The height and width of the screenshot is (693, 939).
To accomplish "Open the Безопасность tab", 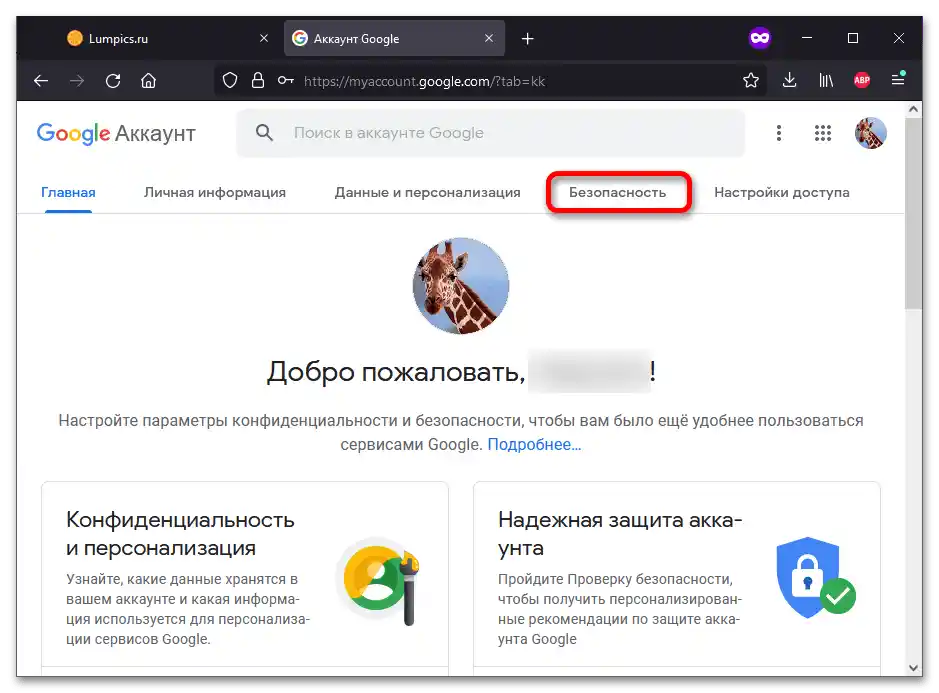I will (617, 192).
